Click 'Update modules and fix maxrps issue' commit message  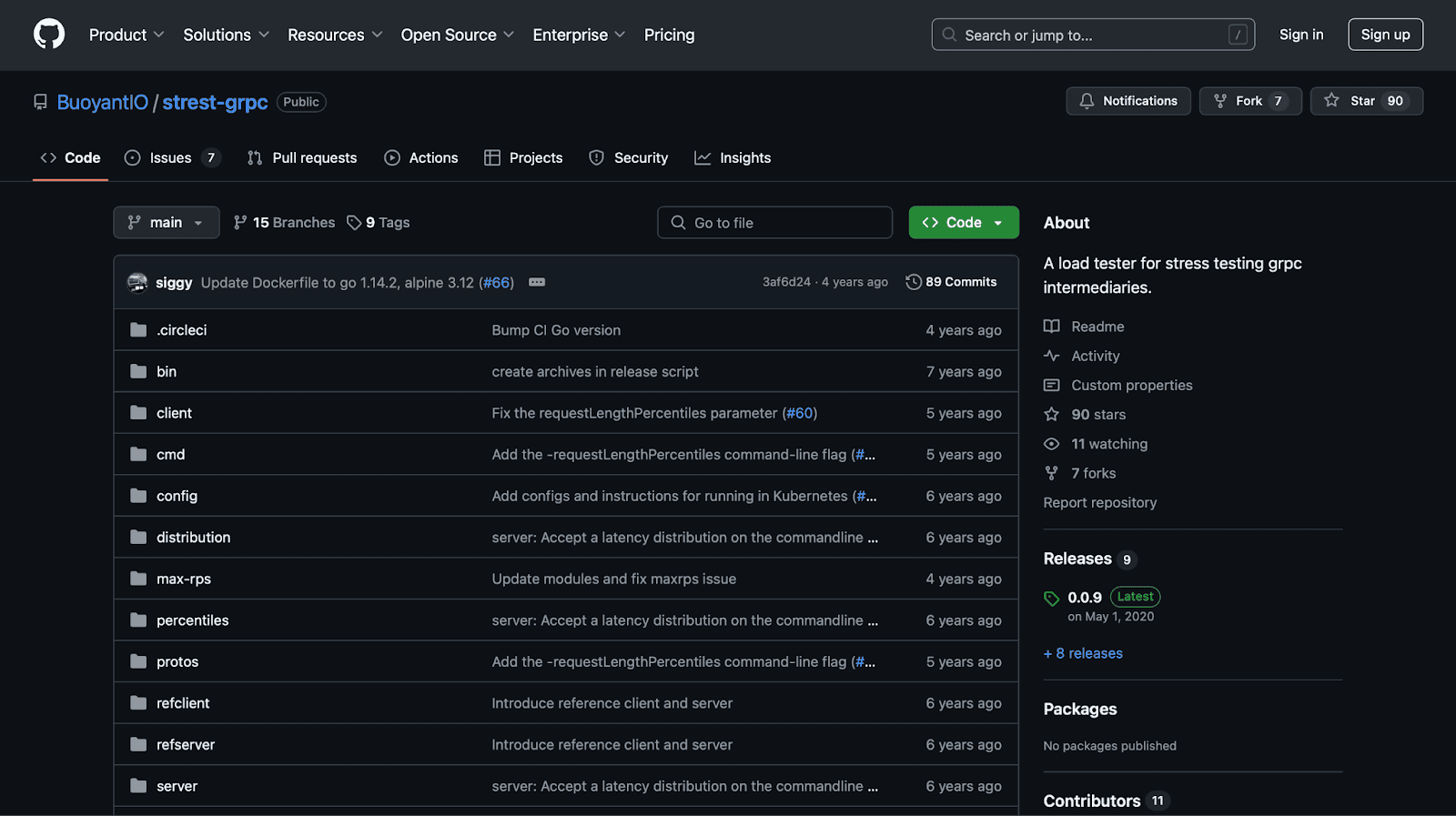point(614,579)
